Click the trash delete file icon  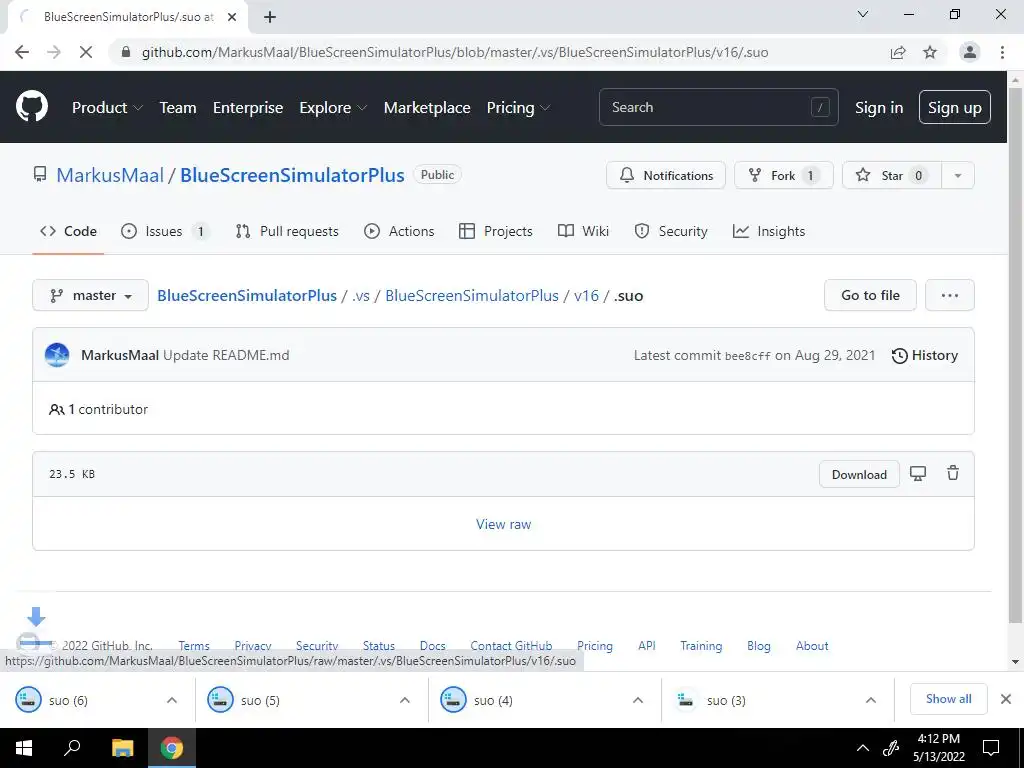pos(953,473)
